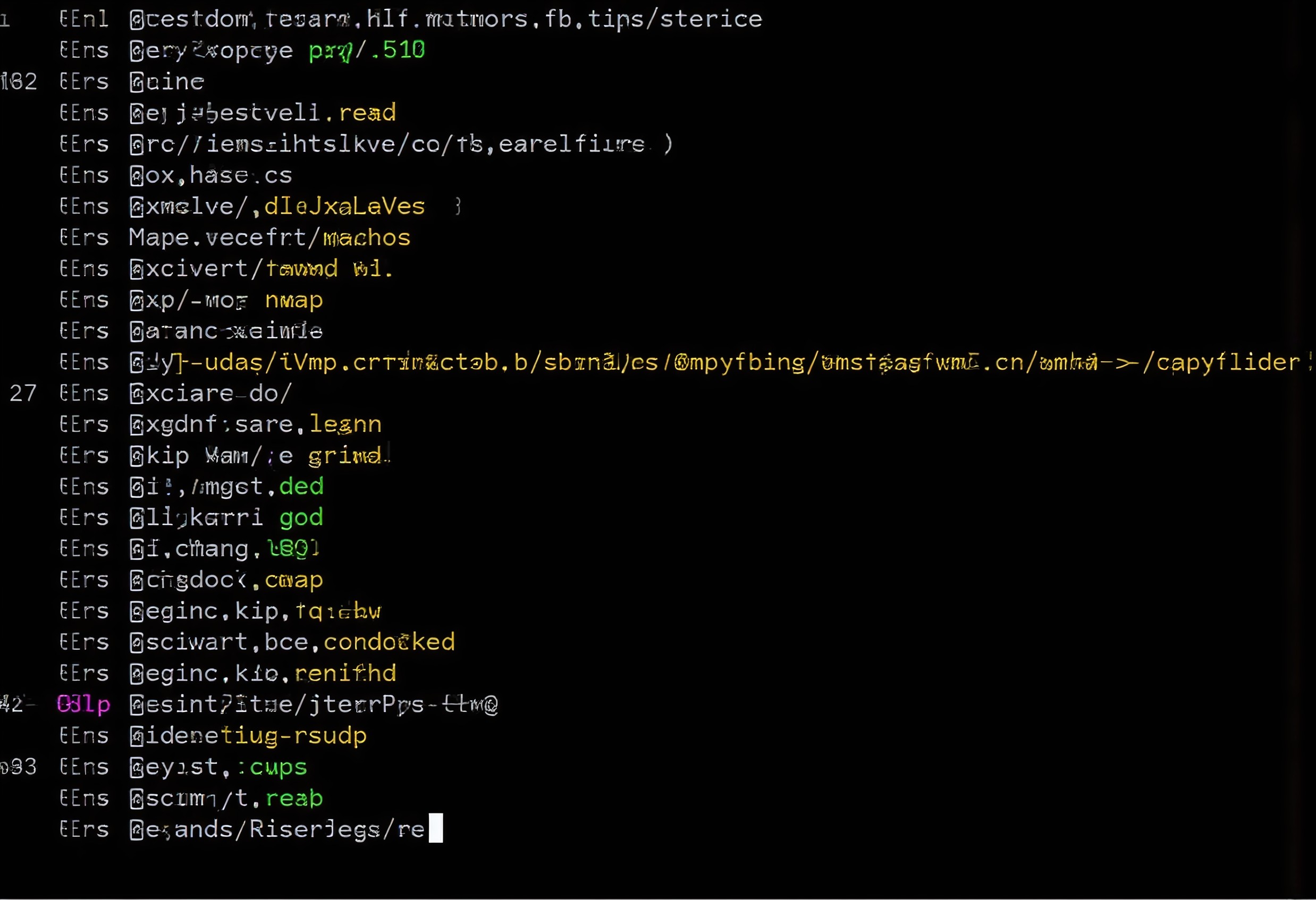
Task: Click the yellow word "machos"
Action: [x=367, y=237]
